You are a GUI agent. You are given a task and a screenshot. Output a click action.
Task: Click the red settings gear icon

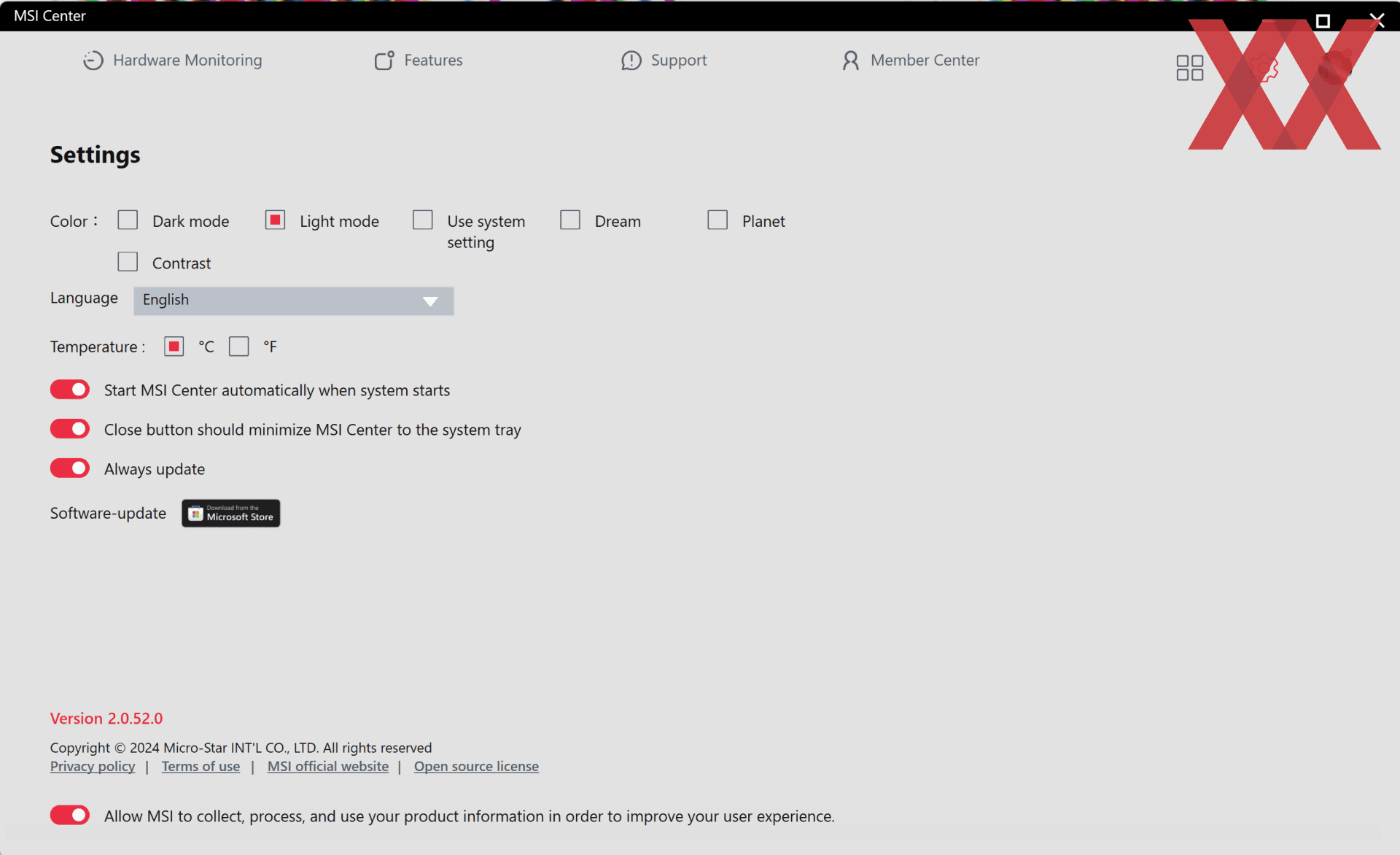tap(1264, 68)
